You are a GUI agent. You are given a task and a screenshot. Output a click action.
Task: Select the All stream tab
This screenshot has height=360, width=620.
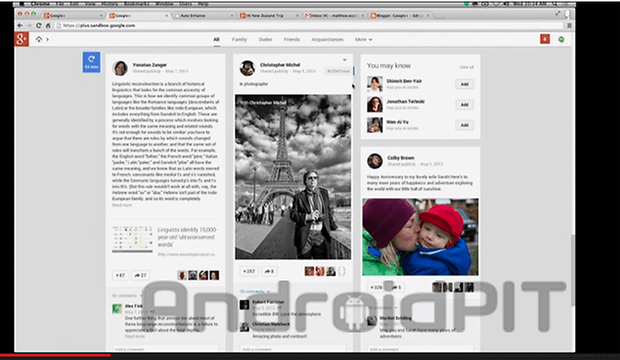[x=216, y=40]
